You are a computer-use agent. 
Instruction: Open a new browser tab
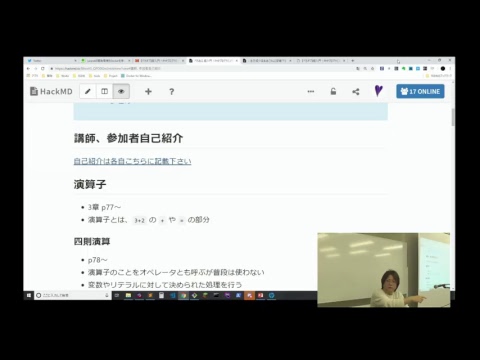[x=353, y=61]
